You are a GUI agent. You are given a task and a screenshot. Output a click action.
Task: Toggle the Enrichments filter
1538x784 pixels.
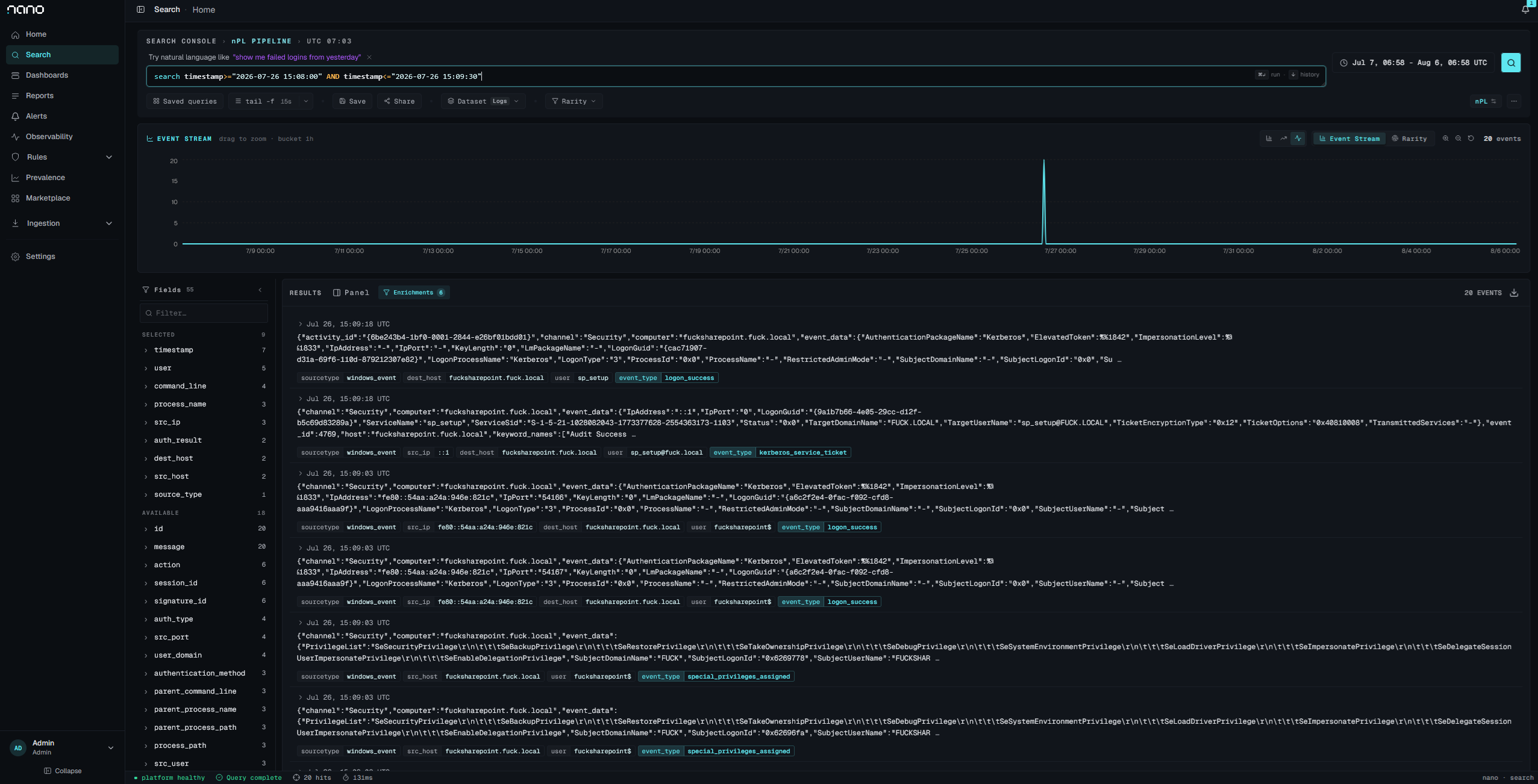point(414,293)
